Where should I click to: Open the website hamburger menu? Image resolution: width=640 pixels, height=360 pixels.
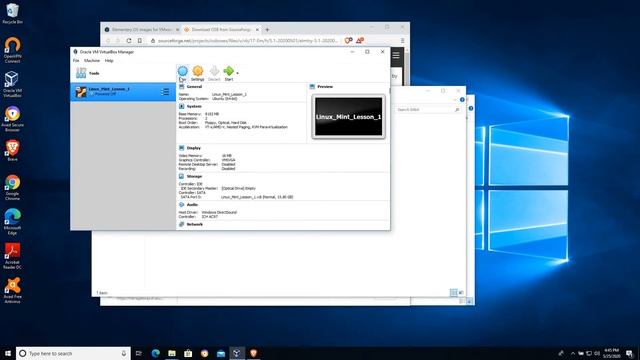(396, 55)
